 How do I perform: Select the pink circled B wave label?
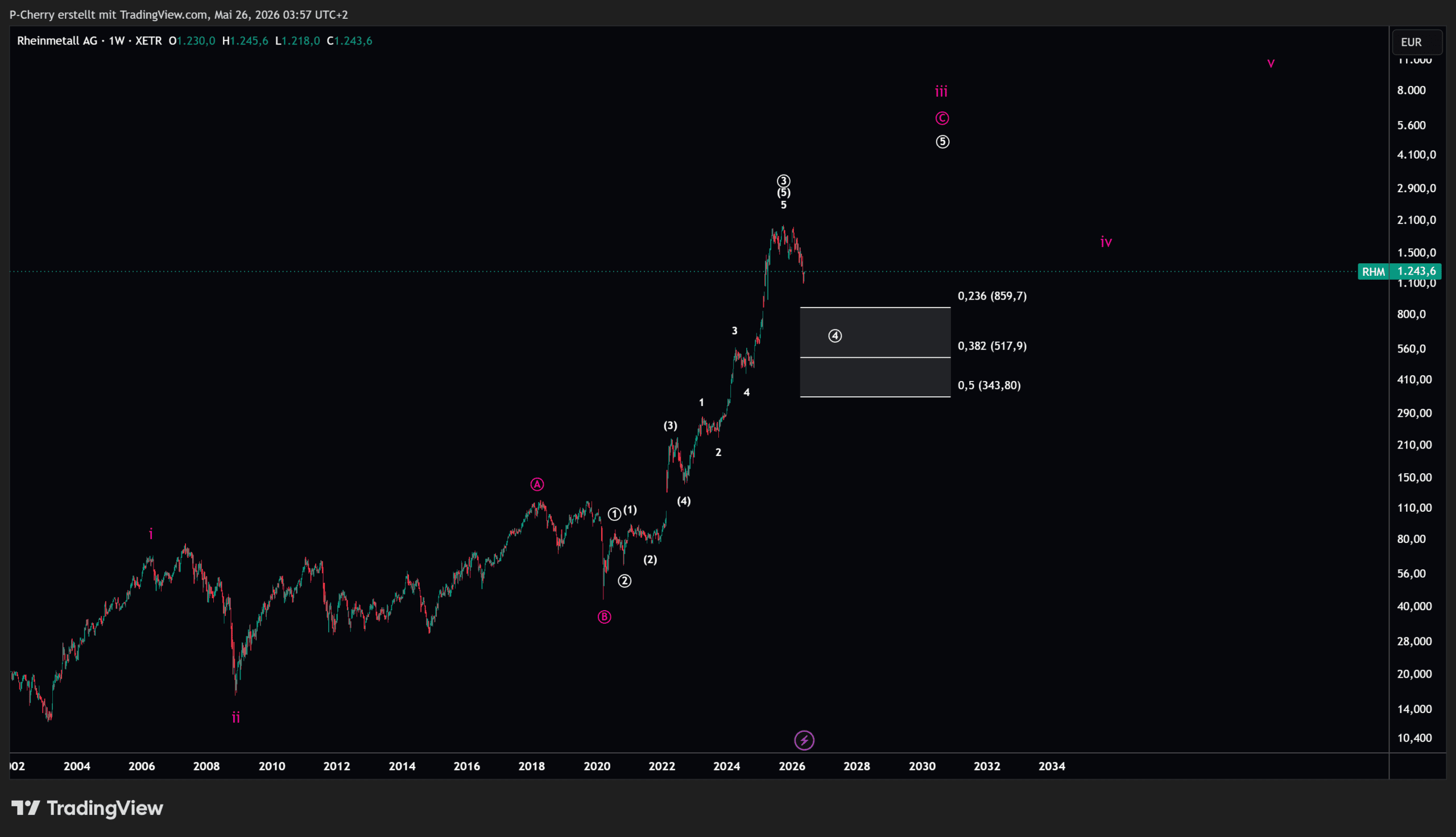pos(604,617)
